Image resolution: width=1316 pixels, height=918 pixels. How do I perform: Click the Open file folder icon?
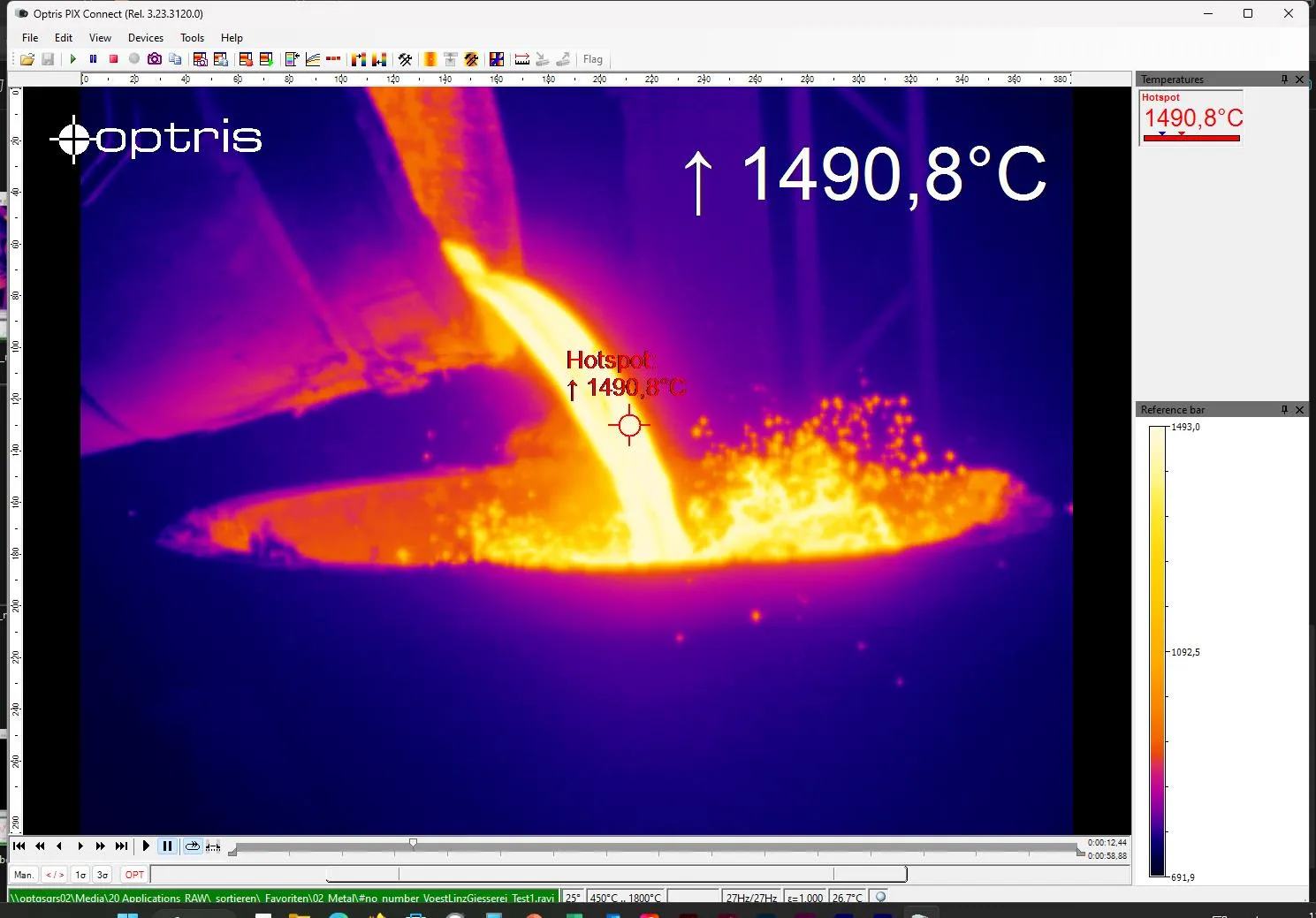27,59
